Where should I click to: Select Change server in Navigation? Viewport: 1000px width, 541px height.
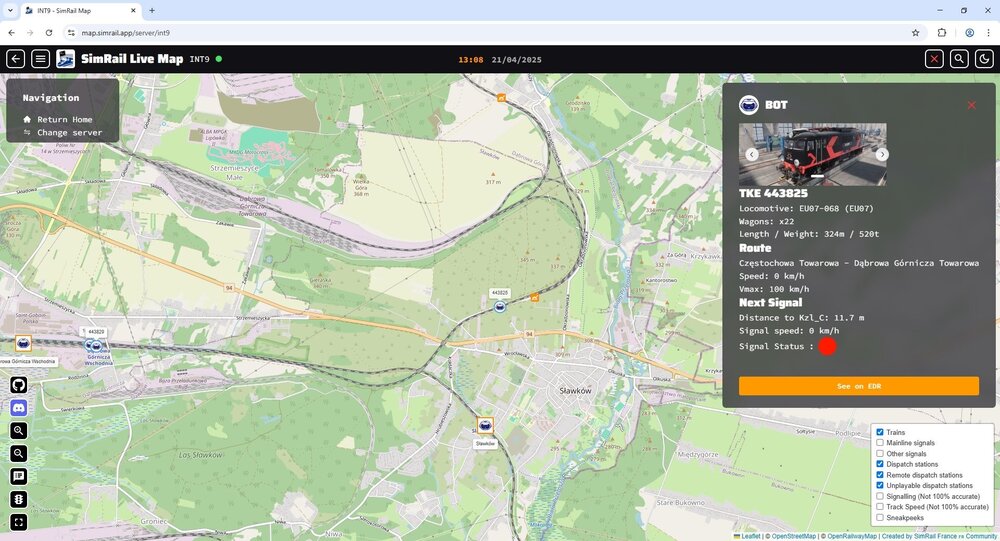coord(69,132)
